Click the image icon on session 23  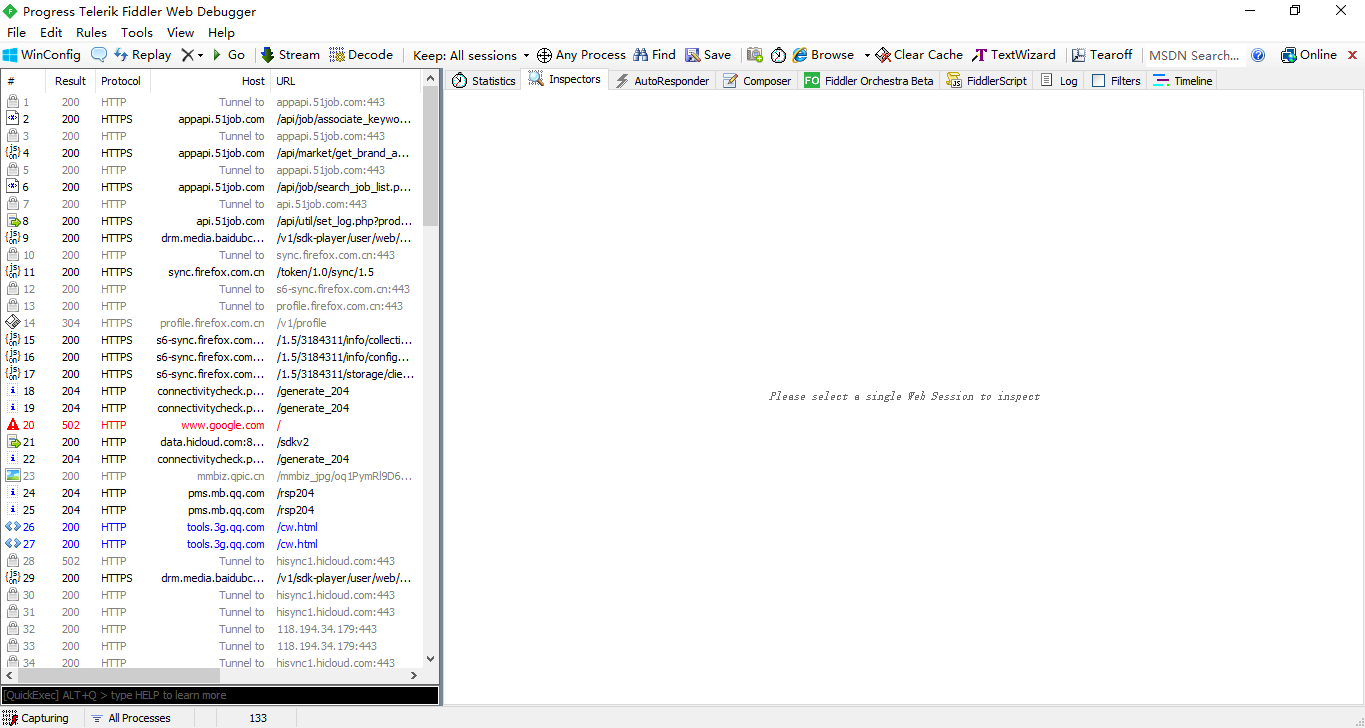[13, 476]
